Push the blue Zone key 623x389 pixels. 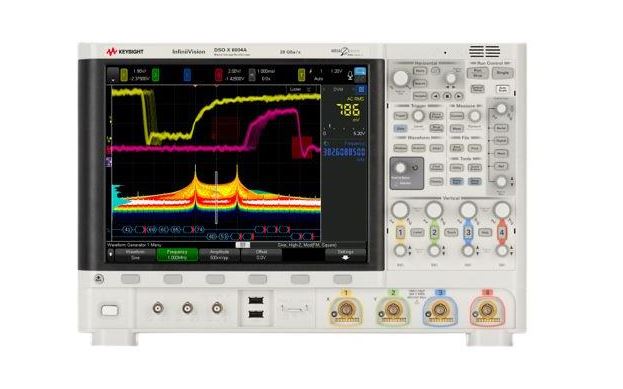tap(400, 128)
